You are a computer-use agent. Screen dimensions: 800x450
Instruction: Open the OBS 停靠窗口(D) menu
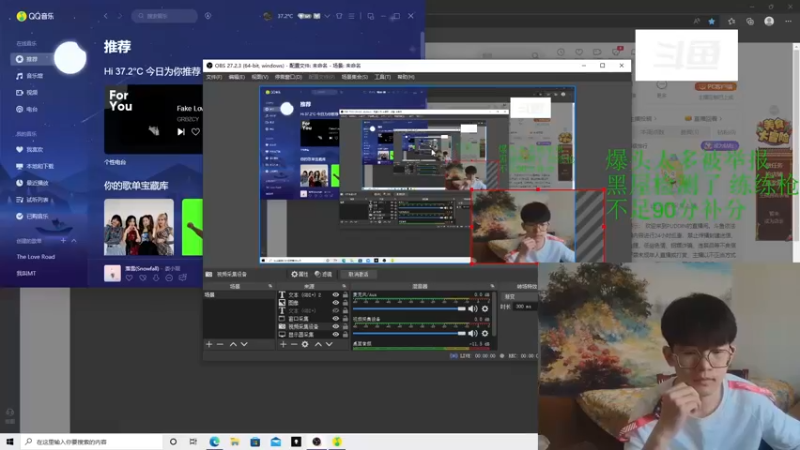click(288, 77)
